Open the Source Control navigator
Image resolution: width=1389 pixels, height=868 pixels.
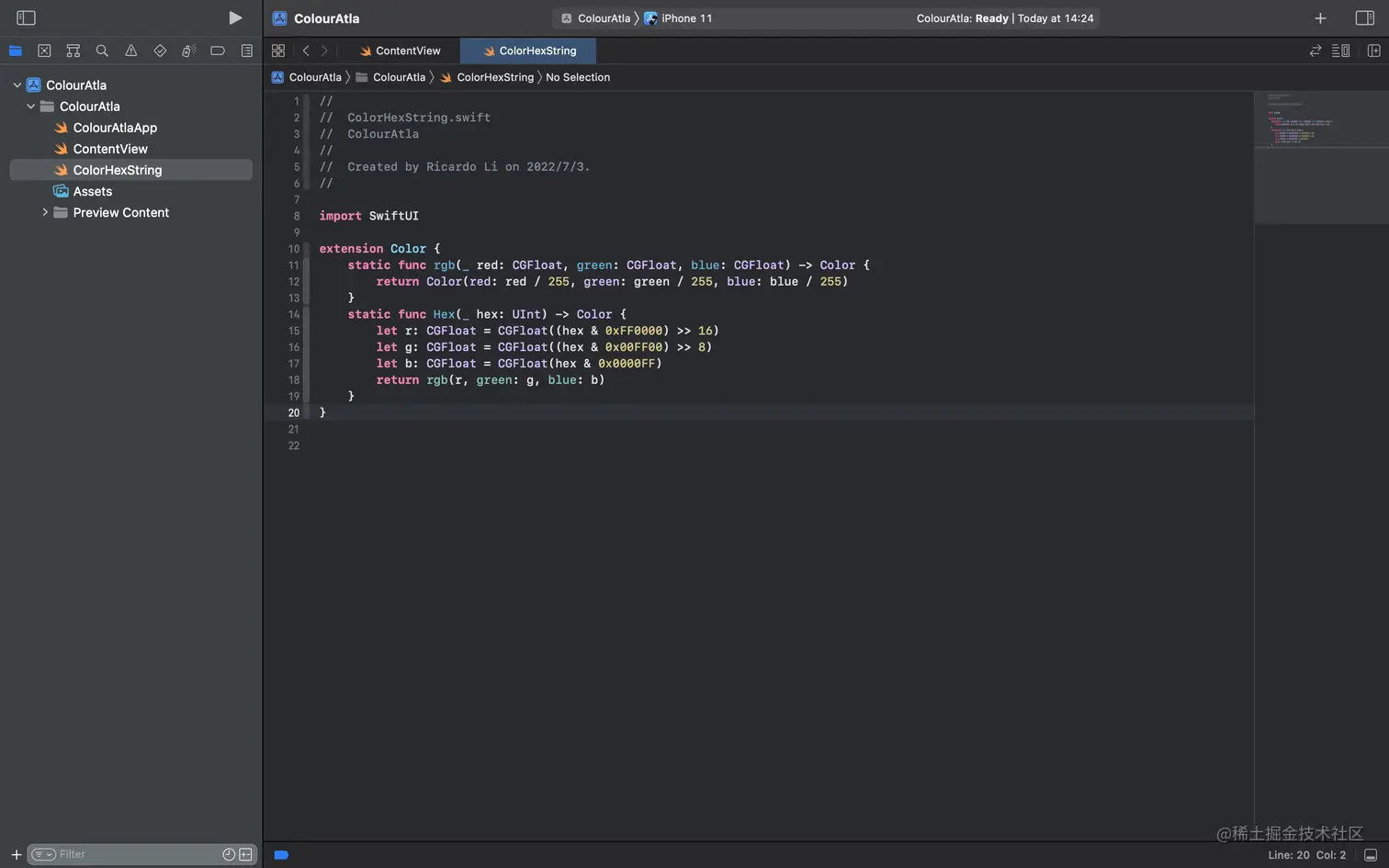pyautogui.click(x=44, y=51)
